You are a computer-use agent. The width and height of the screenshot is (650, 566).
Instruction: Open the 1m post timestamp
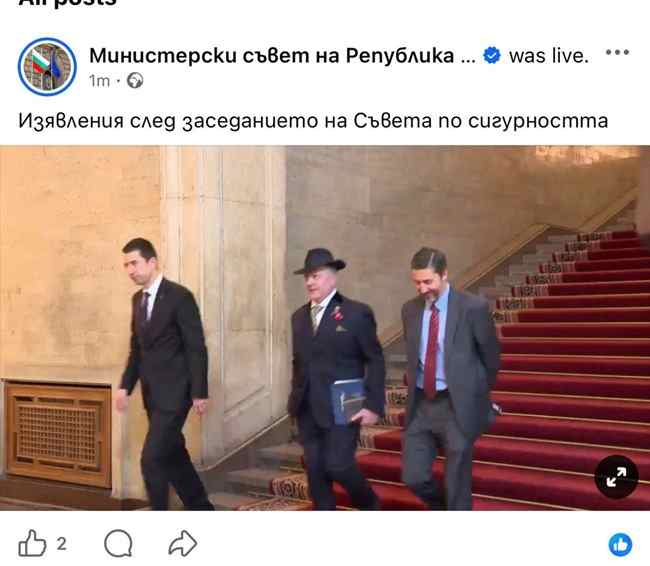click(99, 81)
